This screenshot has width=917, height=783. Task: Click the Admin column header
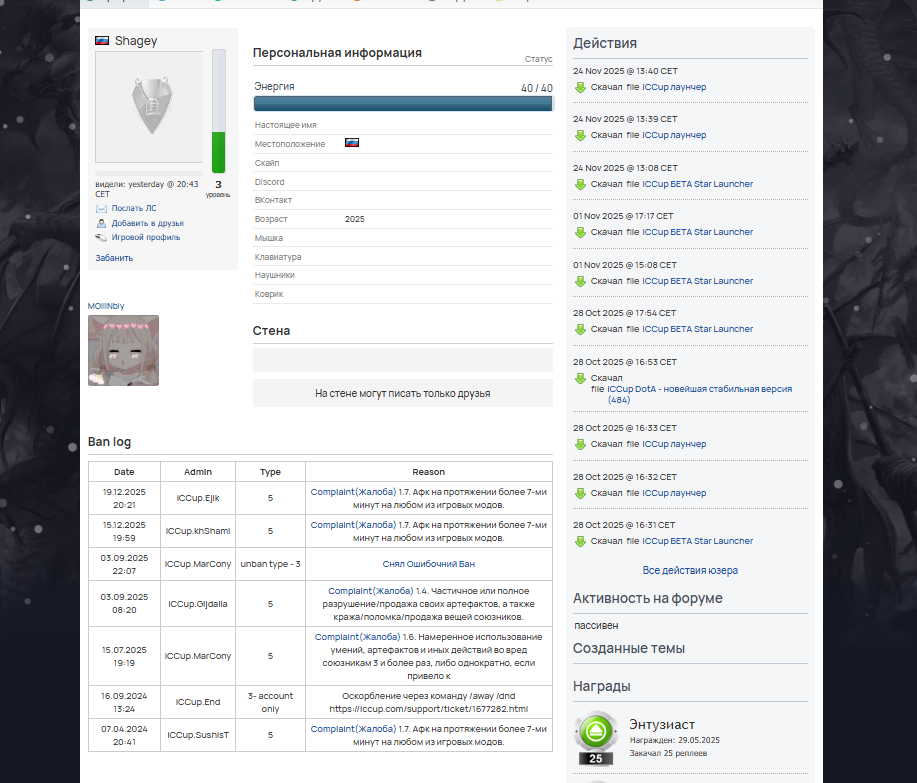pos(198,472)
